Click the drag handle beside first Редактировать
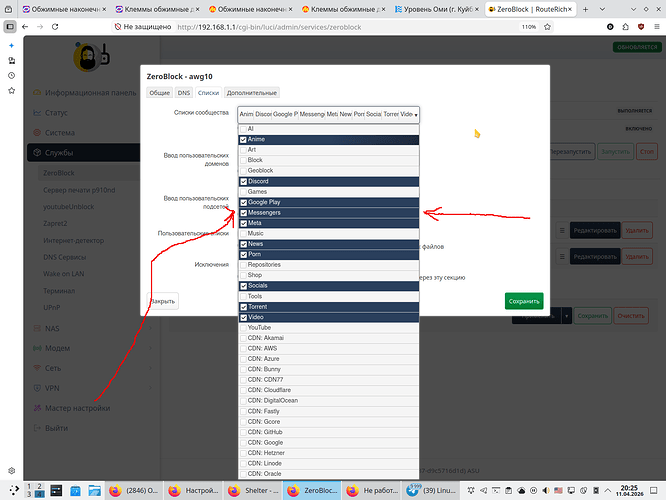Viewport: 666px width, 500px height. [x=562, y=231]
